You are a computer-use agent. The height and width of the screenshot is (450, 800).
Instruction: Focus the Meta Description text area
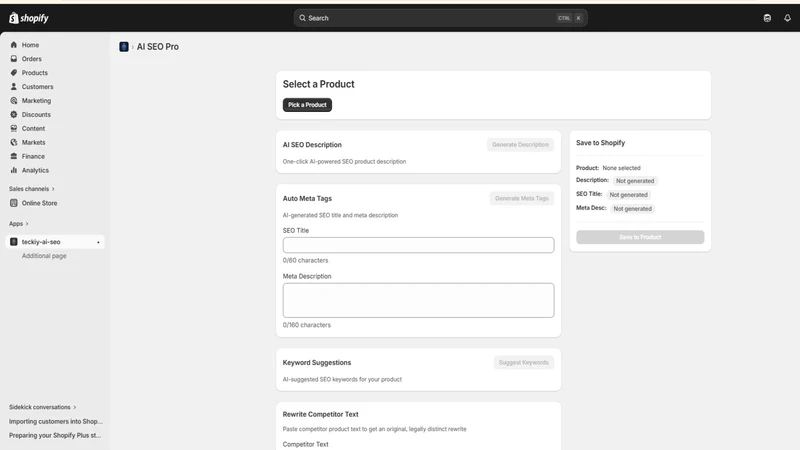pos(418,300)
